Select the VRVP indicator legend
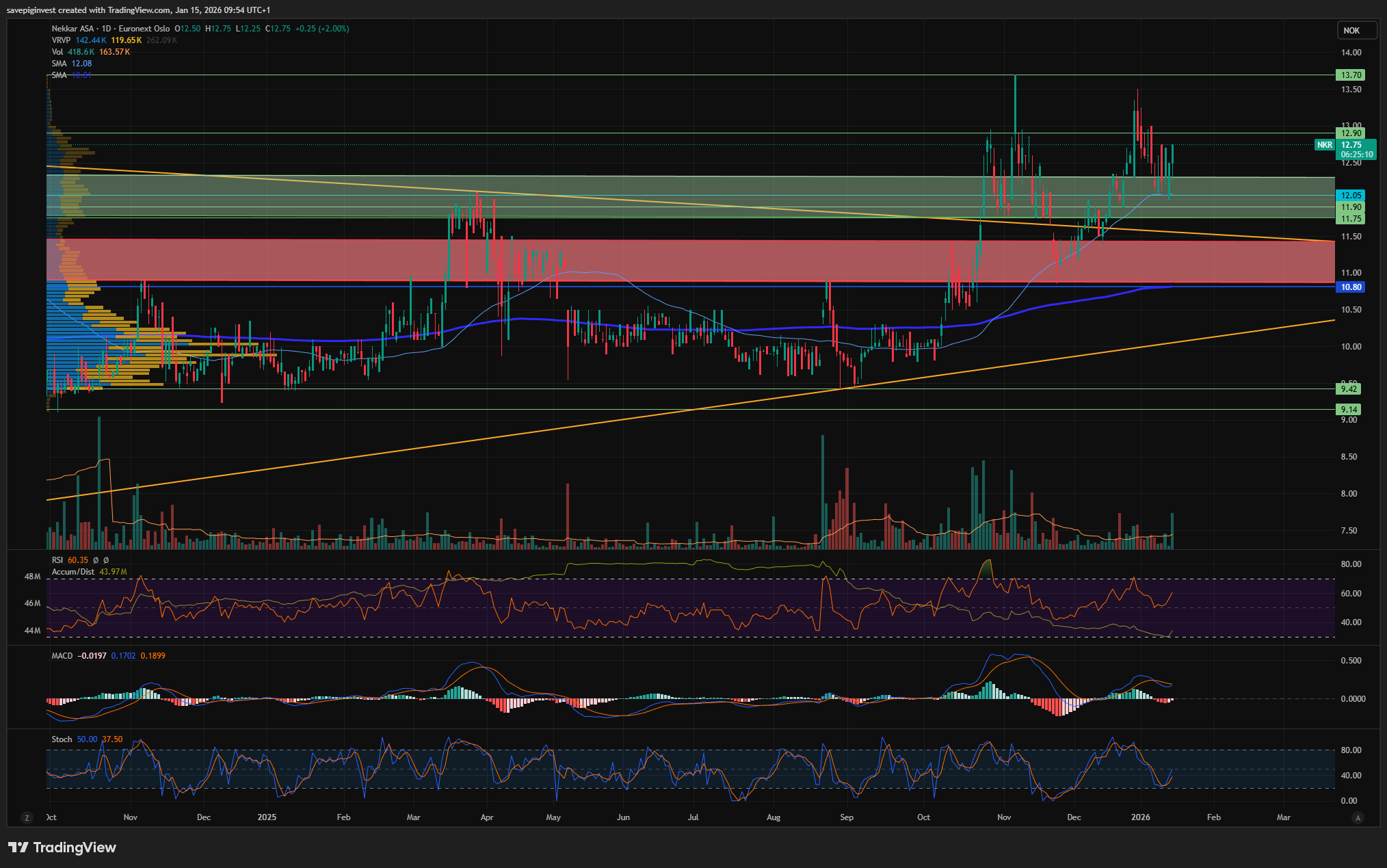The height and width of the screenshot is (868, 1387). pos(61,40)
